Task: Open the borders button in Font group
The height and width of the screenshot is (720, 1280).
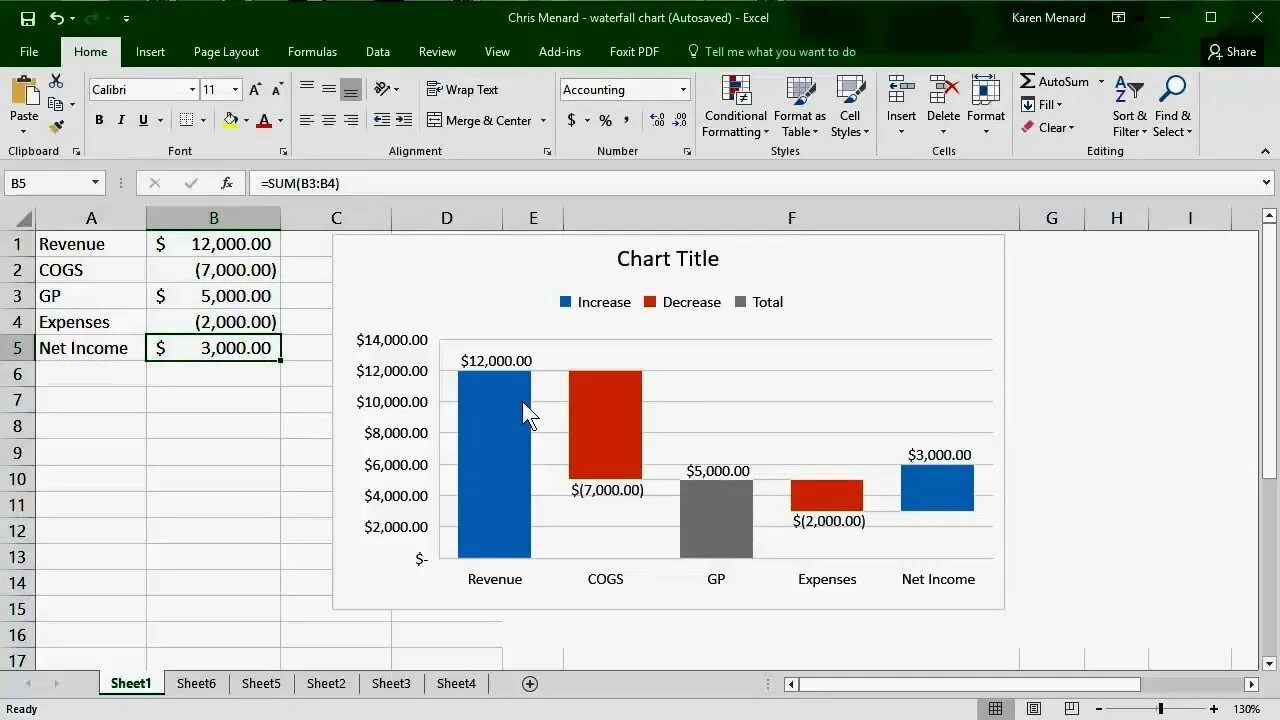Action: pyautogui.click(x=186, y=120)
